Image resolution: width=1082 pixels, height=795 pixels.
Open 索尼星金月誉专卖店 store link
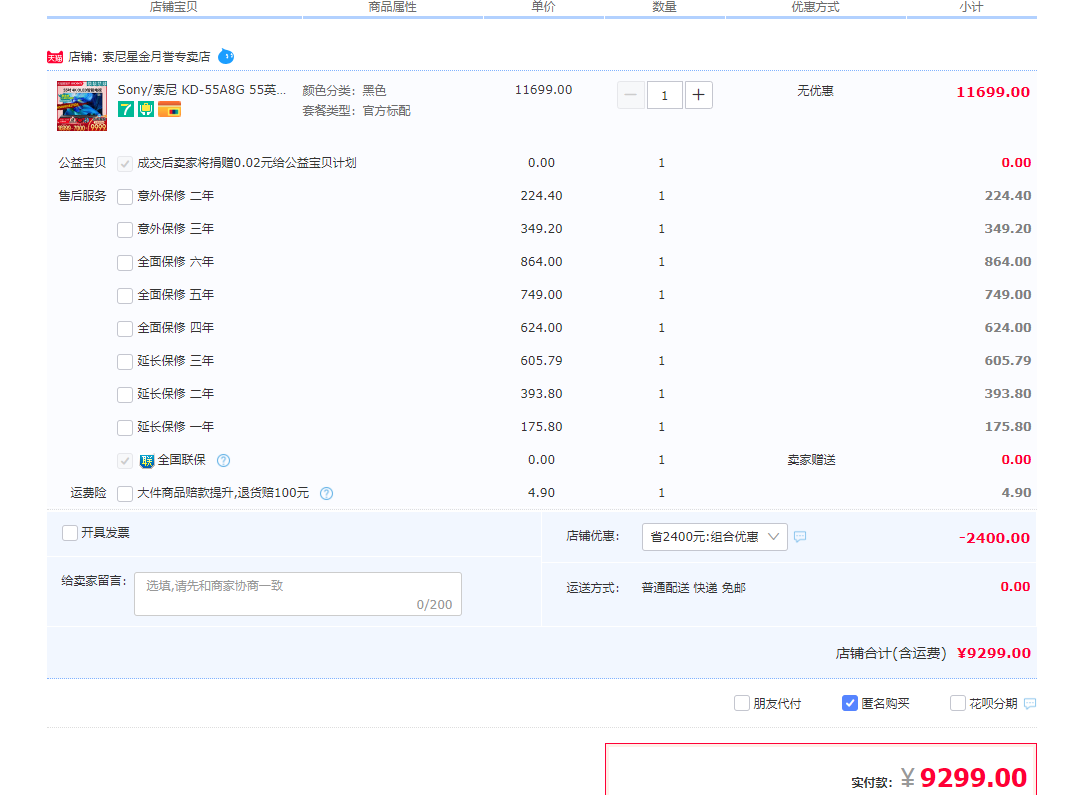pos(156,57)
